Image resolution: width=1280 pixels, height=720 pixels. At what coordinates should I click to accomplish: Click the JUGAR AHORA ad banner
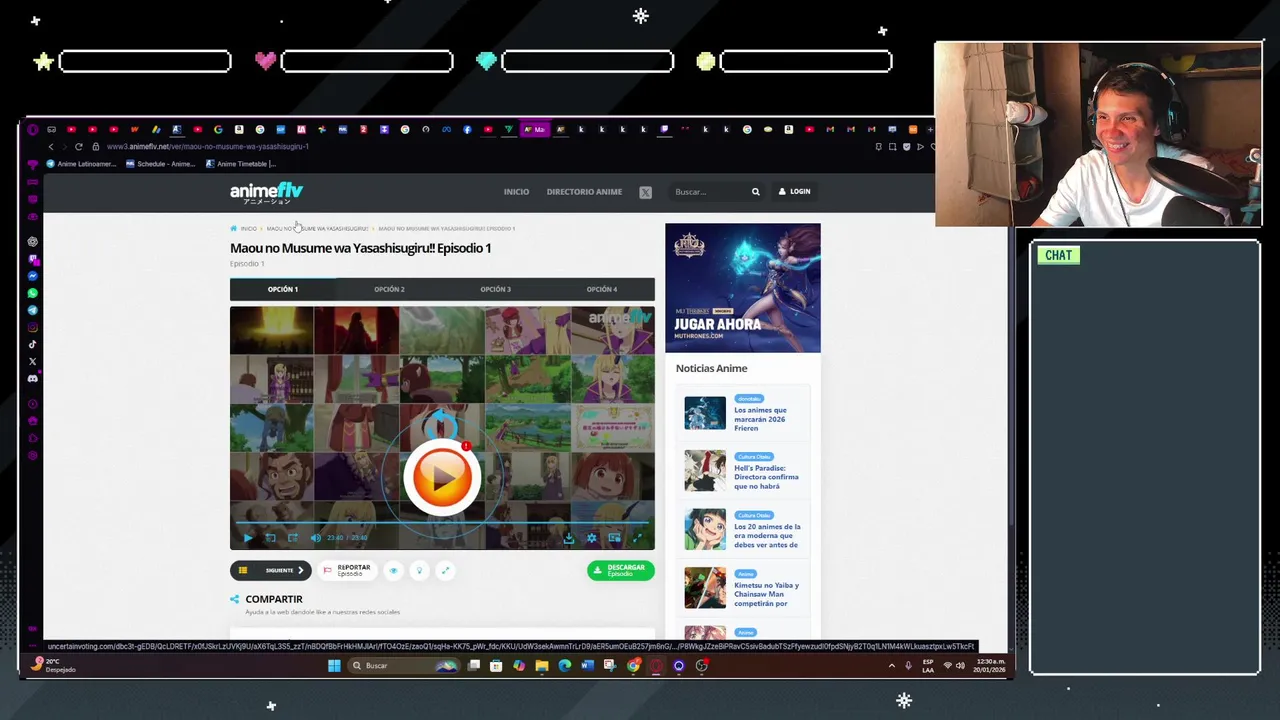pyautogui.click(x=743, y=288)
